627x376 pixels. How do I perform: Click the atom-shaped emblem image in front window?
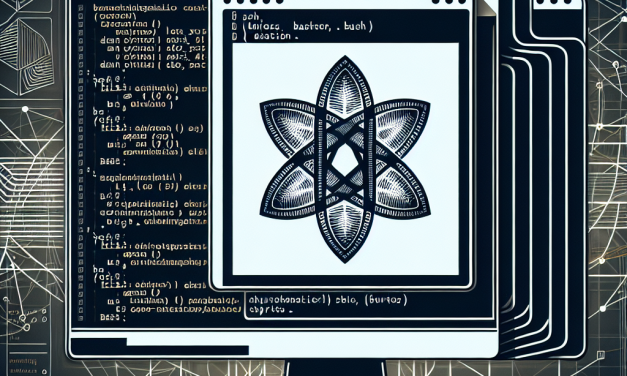coord(345,159)
